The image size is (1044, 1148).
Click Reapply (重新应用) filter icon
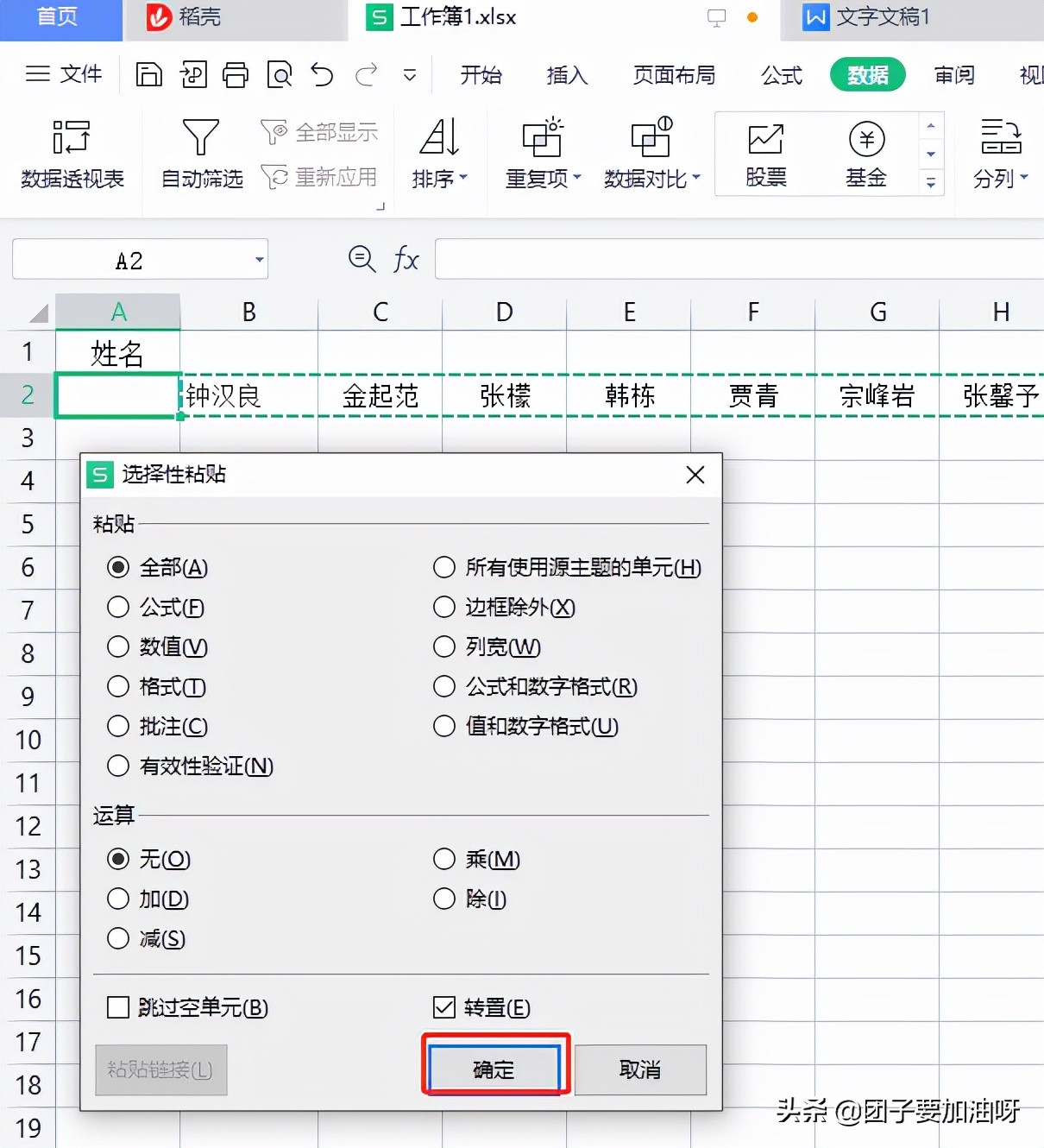pos(319,177)
